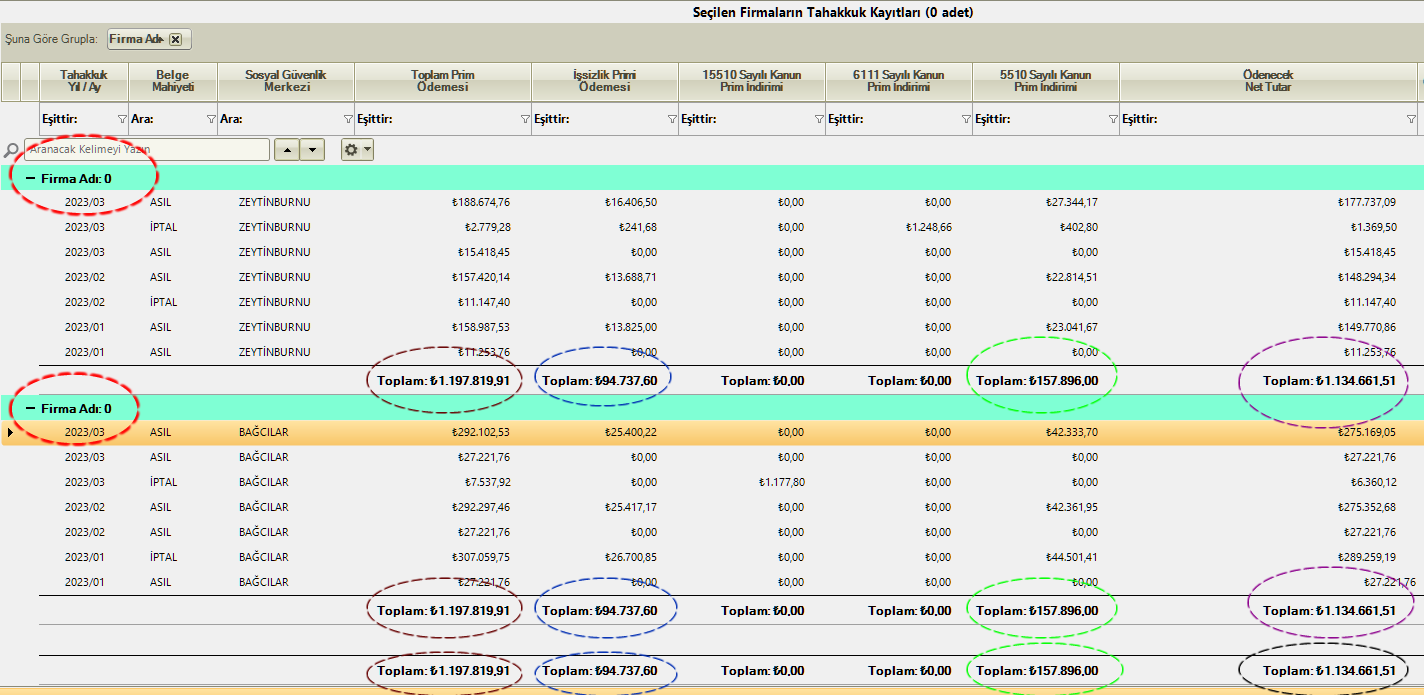
Task: Open filter icon for İşsizlik Primi Ödemesi column
Action: [x=672, y=119]
